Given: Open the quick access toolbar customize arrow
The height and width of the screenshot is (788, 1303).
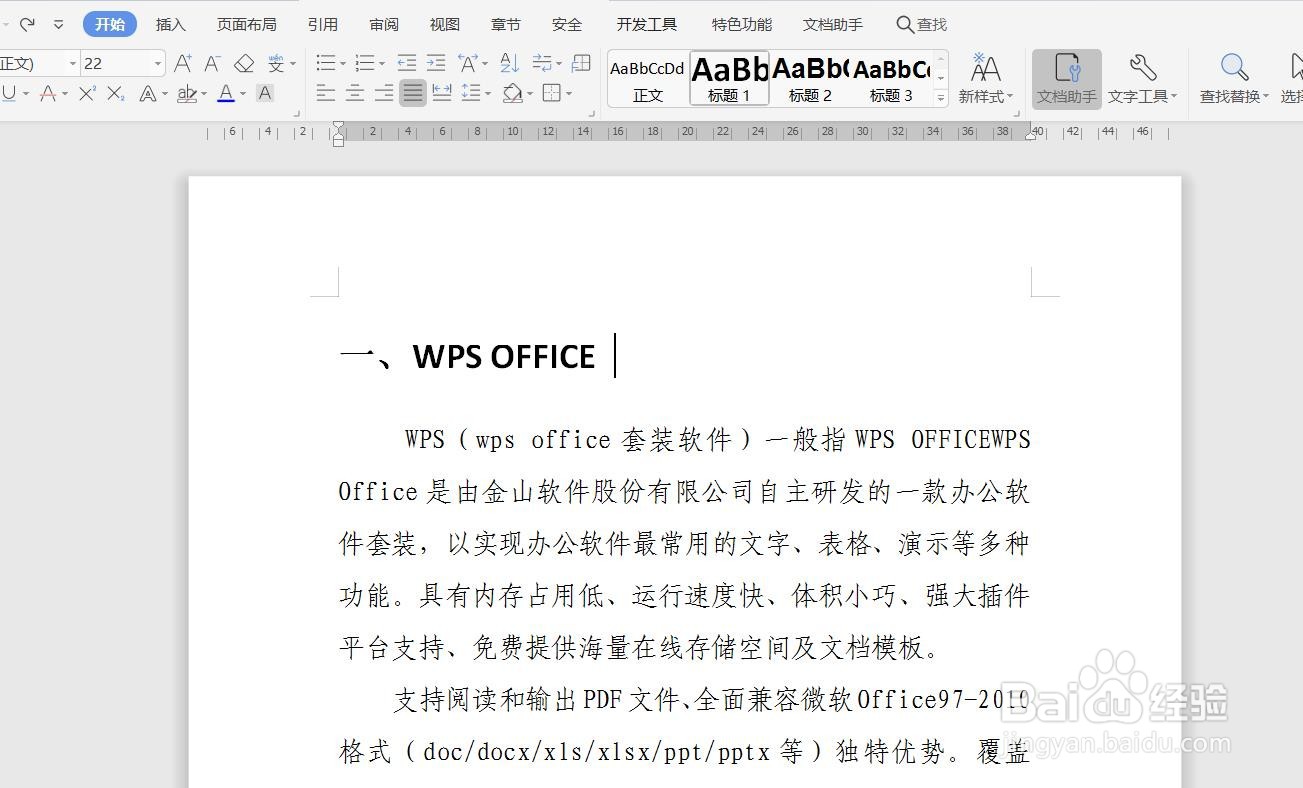Looking at the screenshot, I should click(x=58, y=24).
